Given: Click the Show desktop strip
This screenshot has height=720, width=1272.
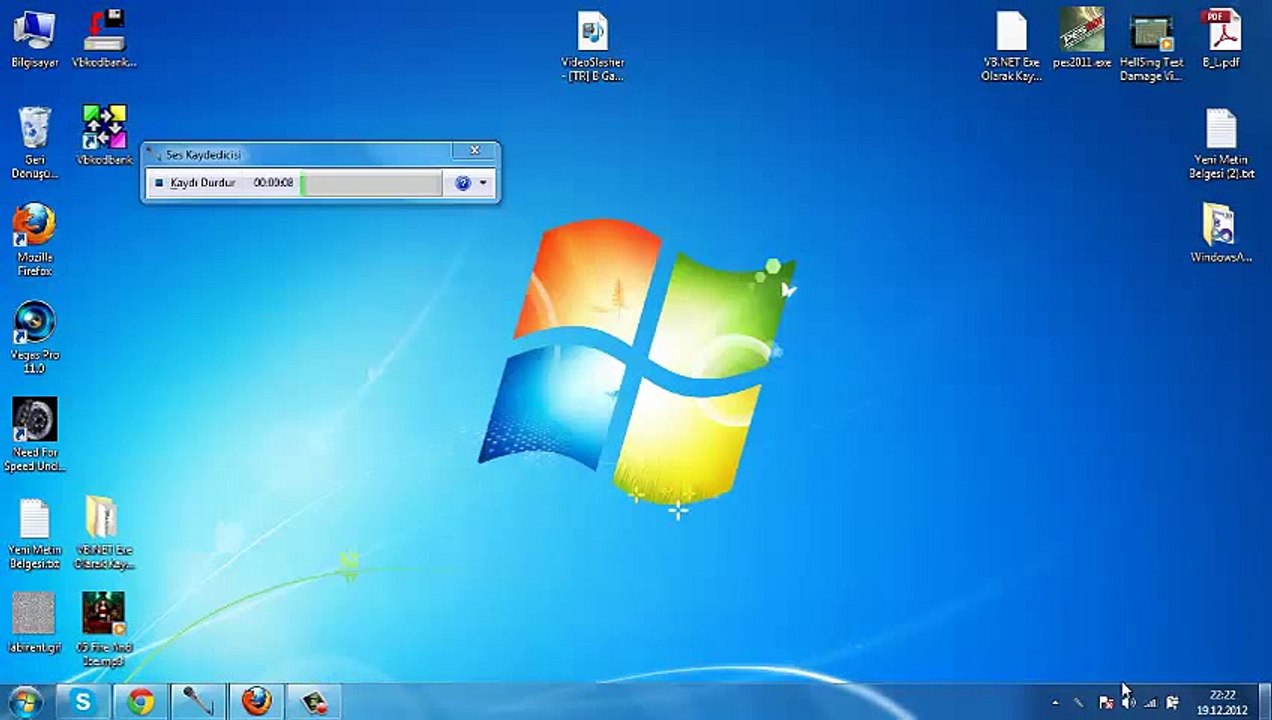Looking at the screenshot, I should click(x=1265, y=702).
